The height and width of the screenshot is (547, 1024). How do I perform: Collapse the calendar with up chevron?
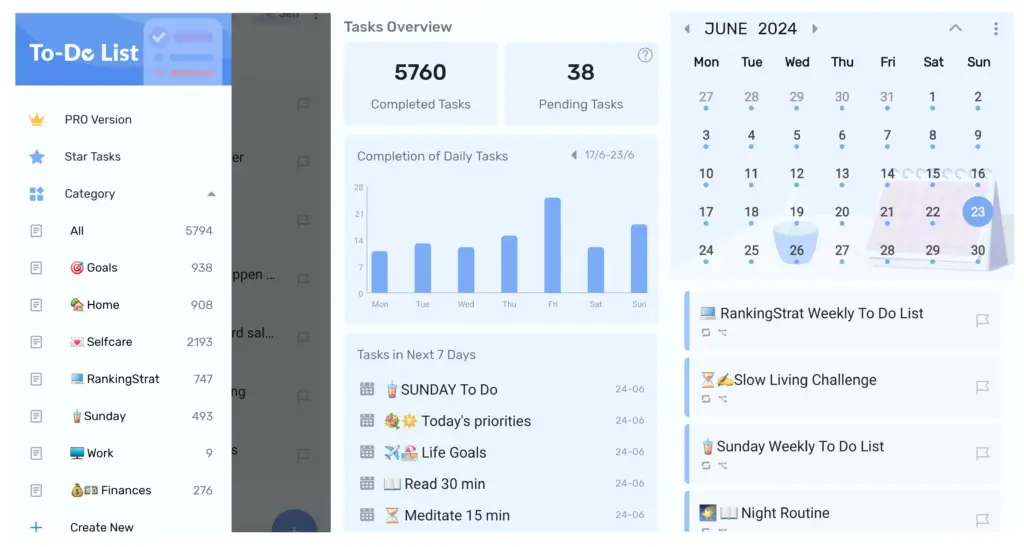(955, 28)
